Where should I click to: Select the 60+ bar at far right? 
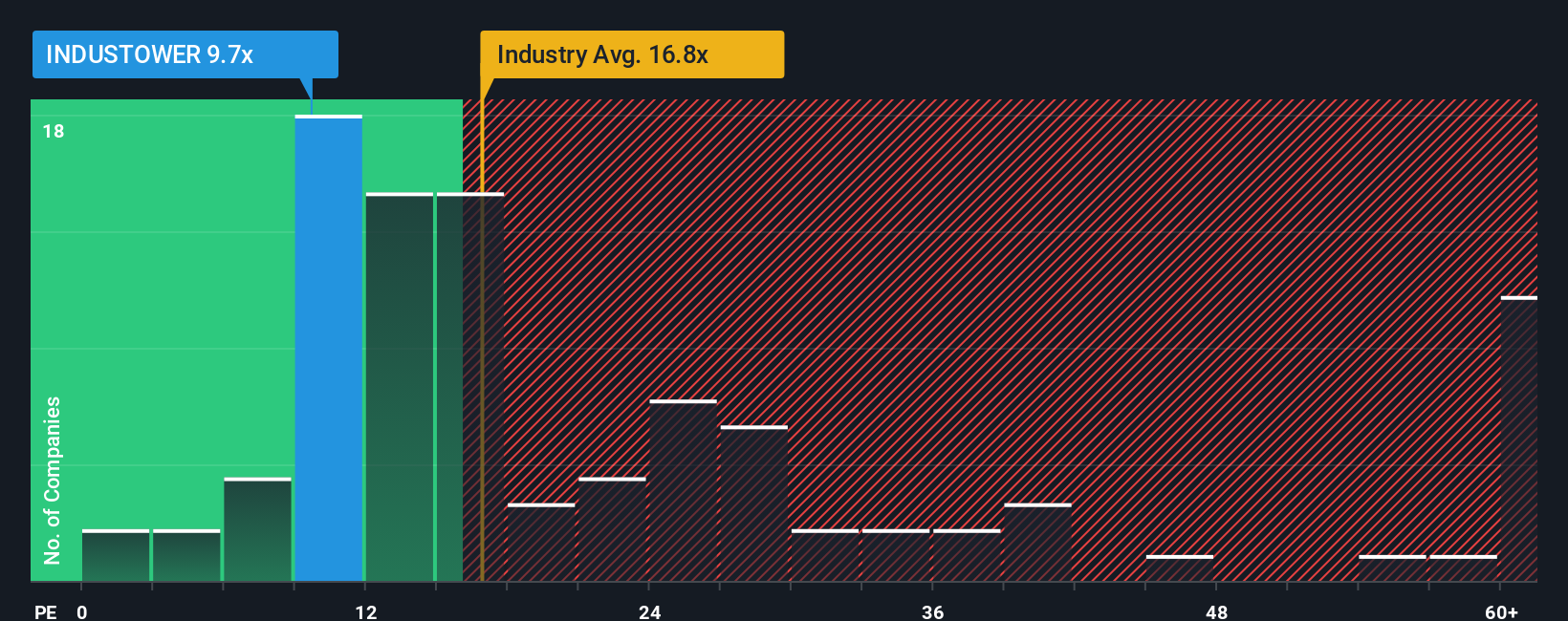point(1519,439)
